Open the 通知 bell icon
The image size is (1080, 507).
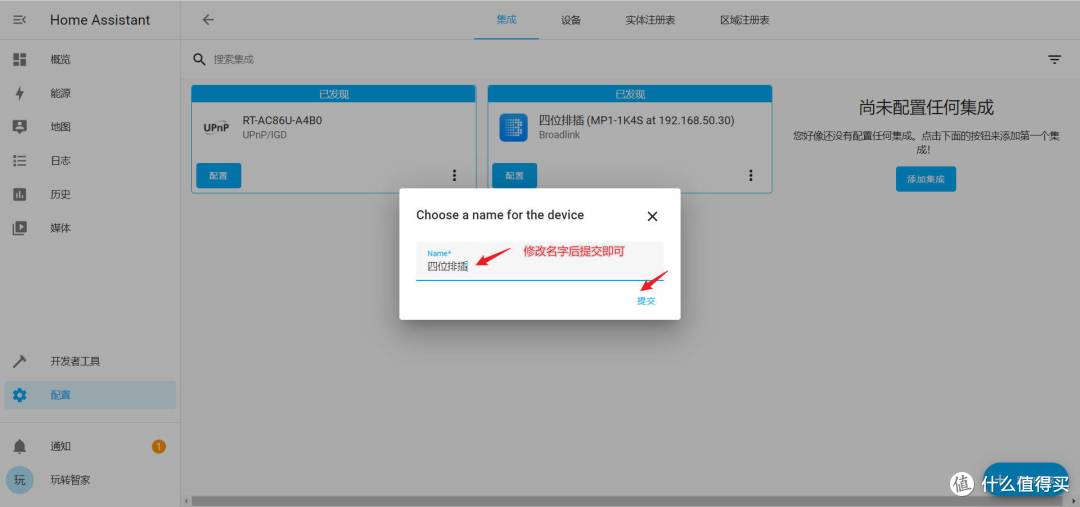click(19, 446)
